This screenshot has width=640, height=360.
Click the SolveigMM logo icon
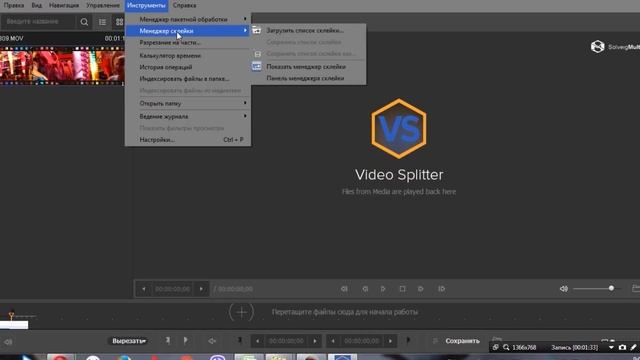click(598, 47)
